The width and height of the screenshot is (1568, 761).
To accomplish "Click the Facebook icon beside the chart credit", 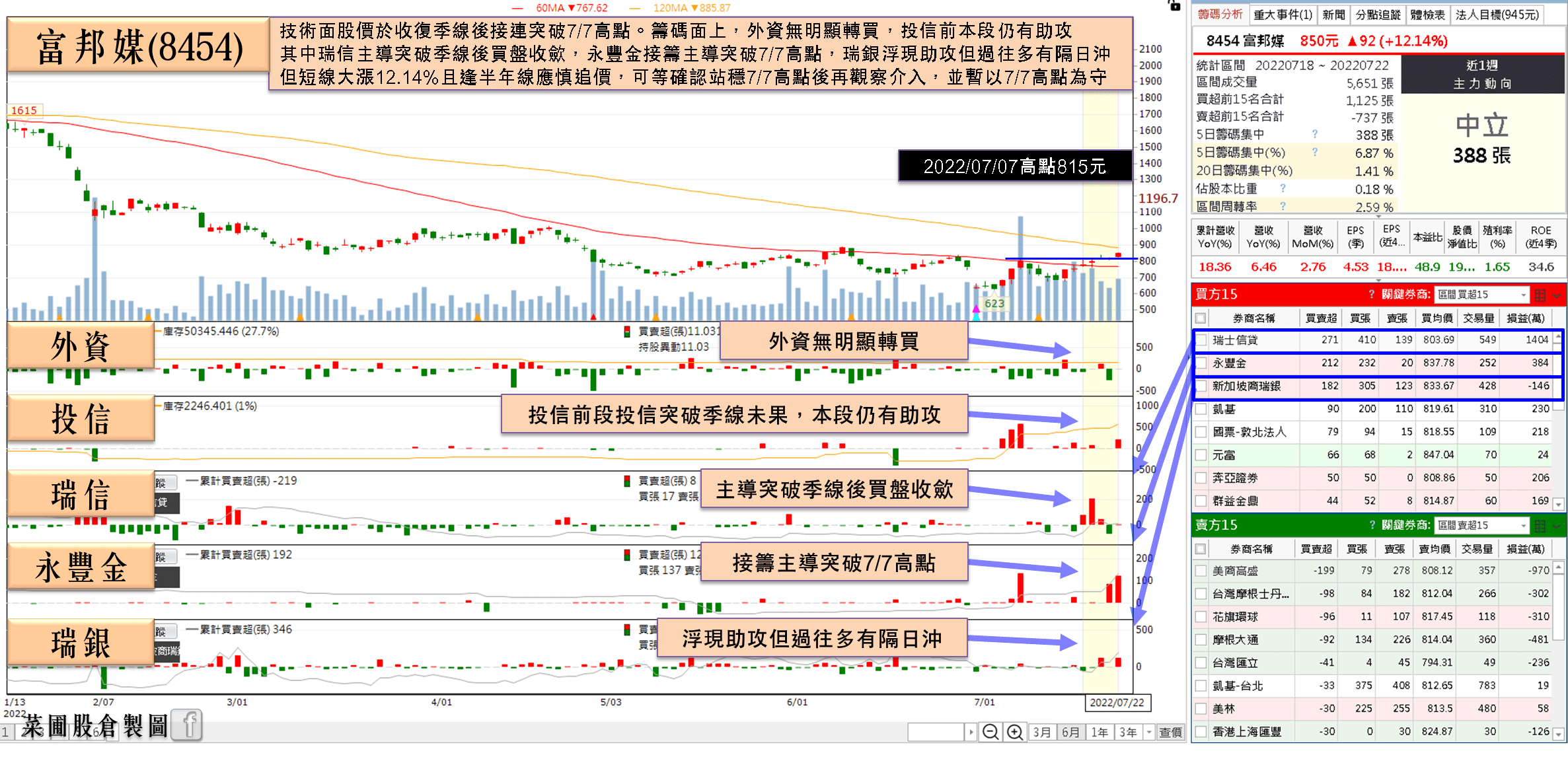I will (x=187, y=725).
